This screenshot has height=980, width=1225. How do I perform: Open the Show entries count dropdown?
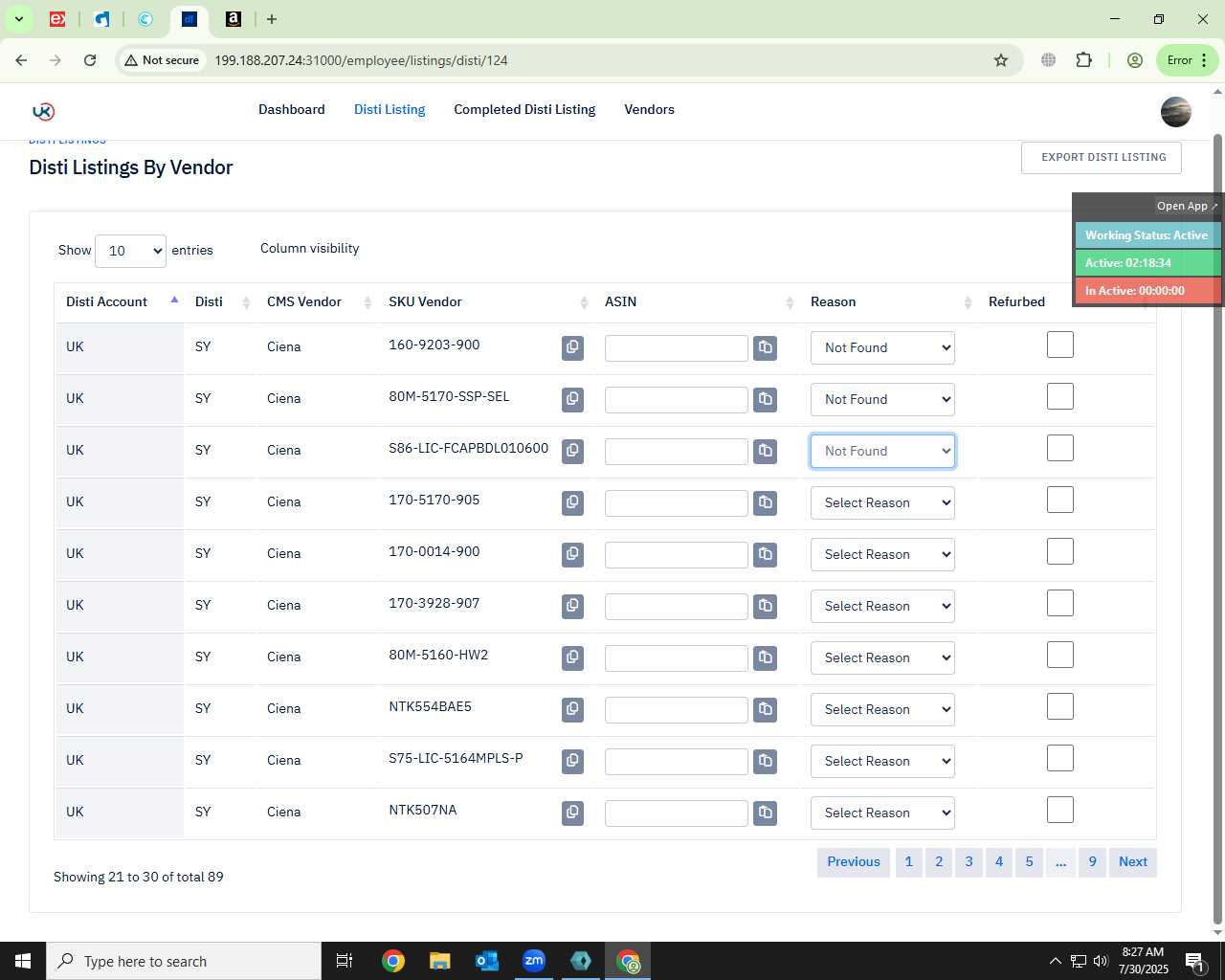[131, 251]
